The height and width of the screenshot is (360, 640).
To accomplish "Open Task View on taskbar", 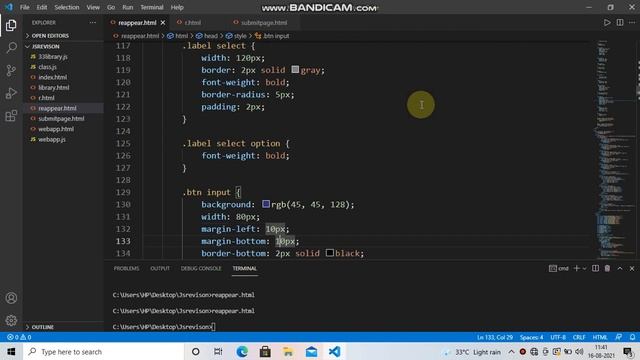I will tap(218, 351).
